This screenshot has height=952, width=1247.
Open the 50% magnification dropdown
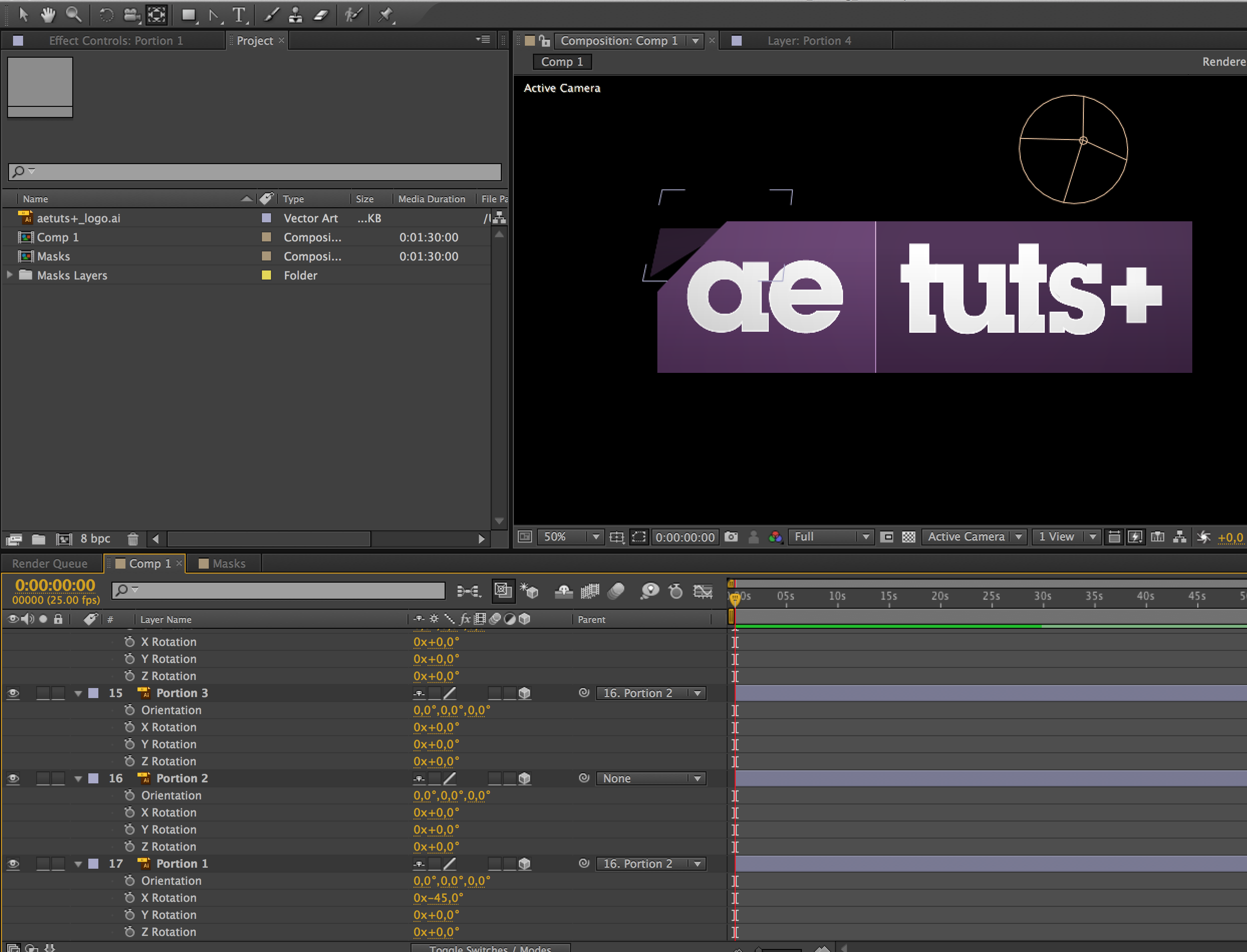coord(570,536)
